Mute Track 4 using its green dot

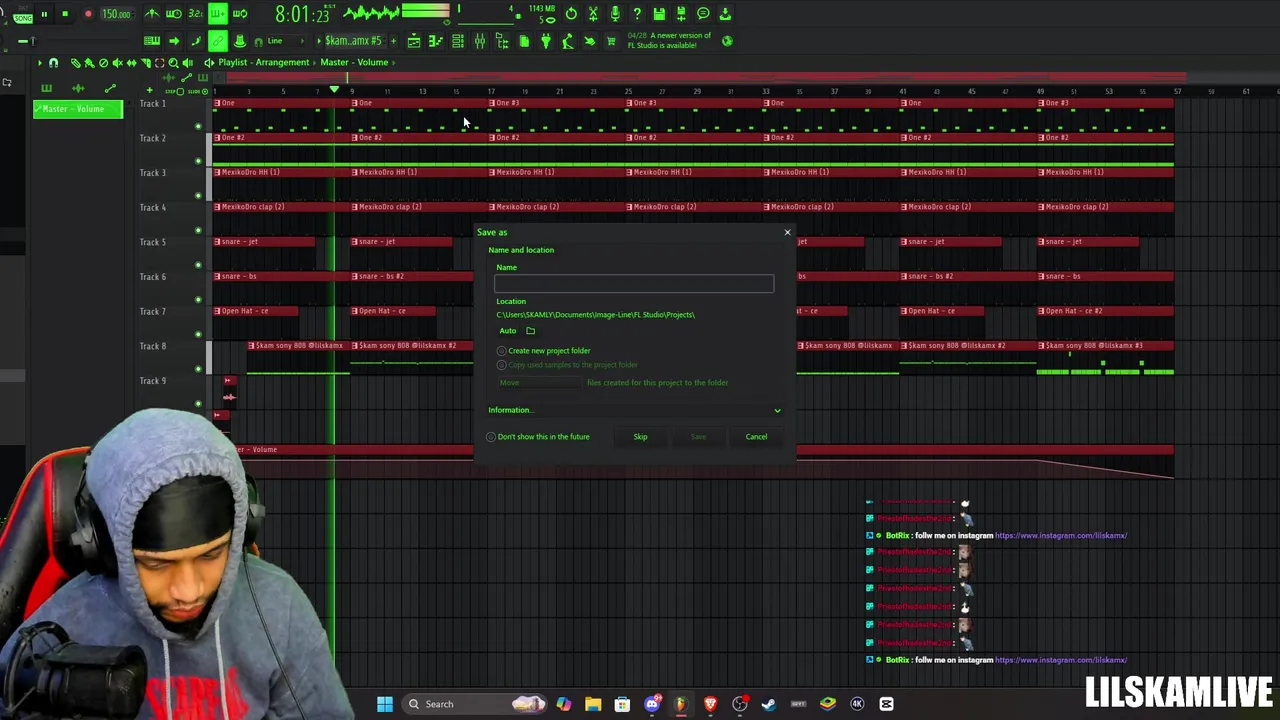click(x=198, y=230)
